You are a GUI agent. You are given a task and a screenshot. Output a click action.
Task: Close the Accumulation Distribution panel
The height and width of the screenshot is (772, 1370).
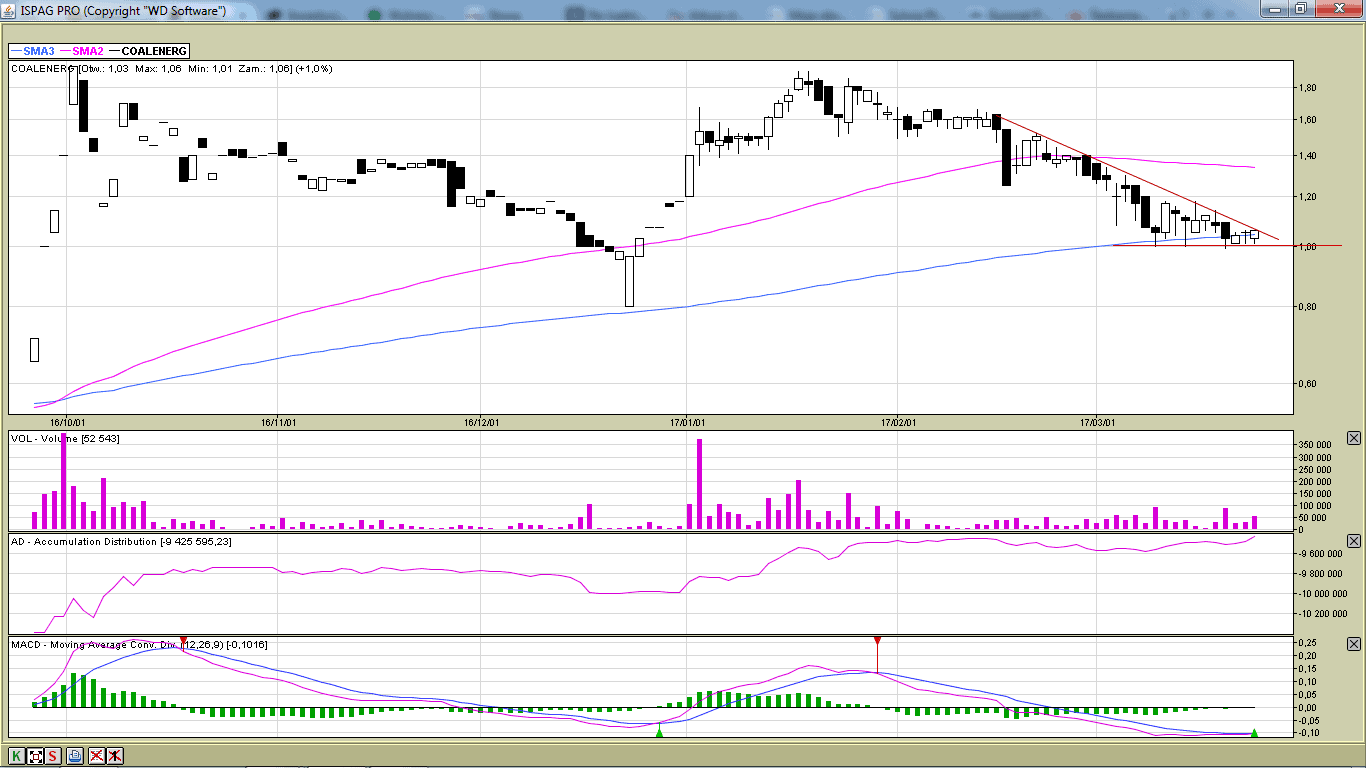(x=1354, y=541)
